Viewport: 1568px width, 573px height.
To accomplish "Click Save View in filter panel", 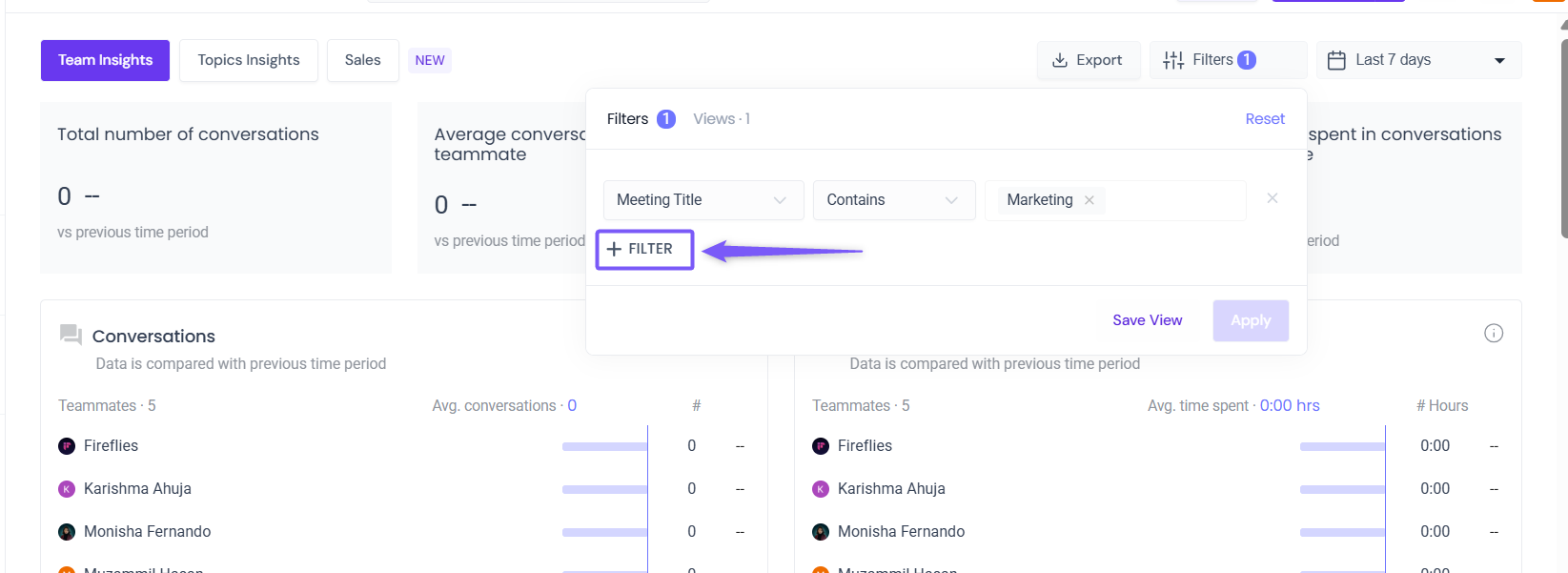I will click(x=1147, y=320).
